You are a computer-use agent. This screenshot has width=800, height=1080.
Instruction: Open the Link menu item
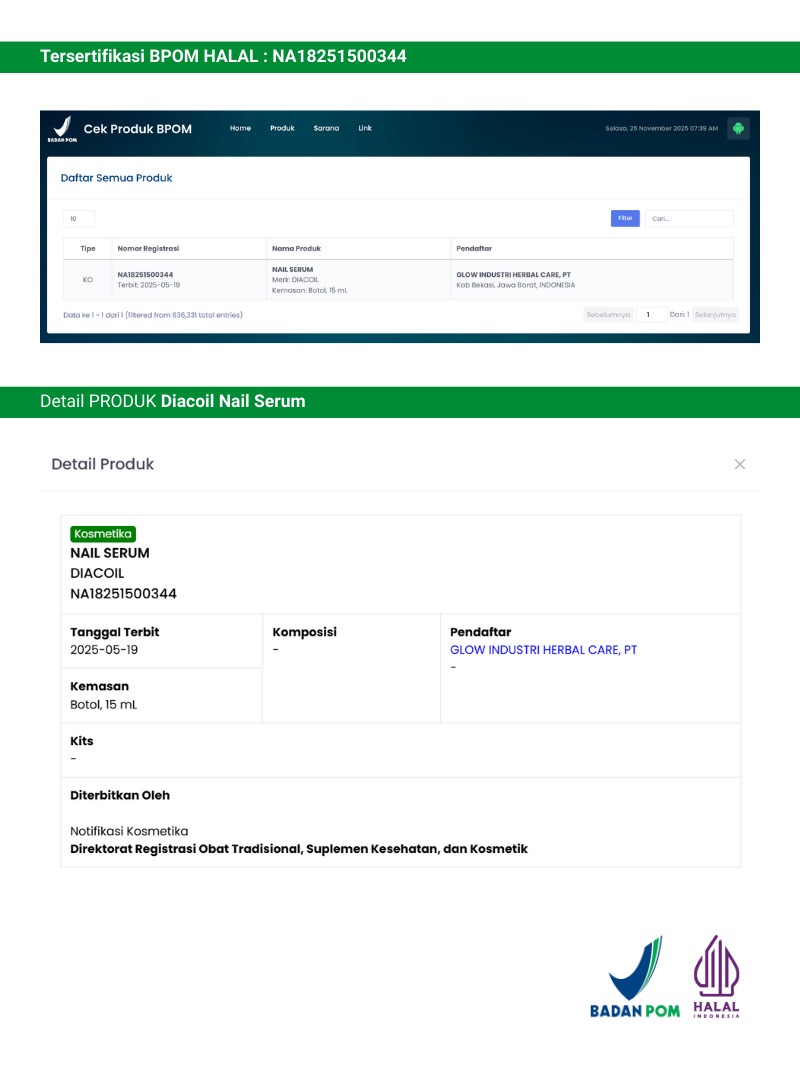pyautogui.click(x=365, y=128)
